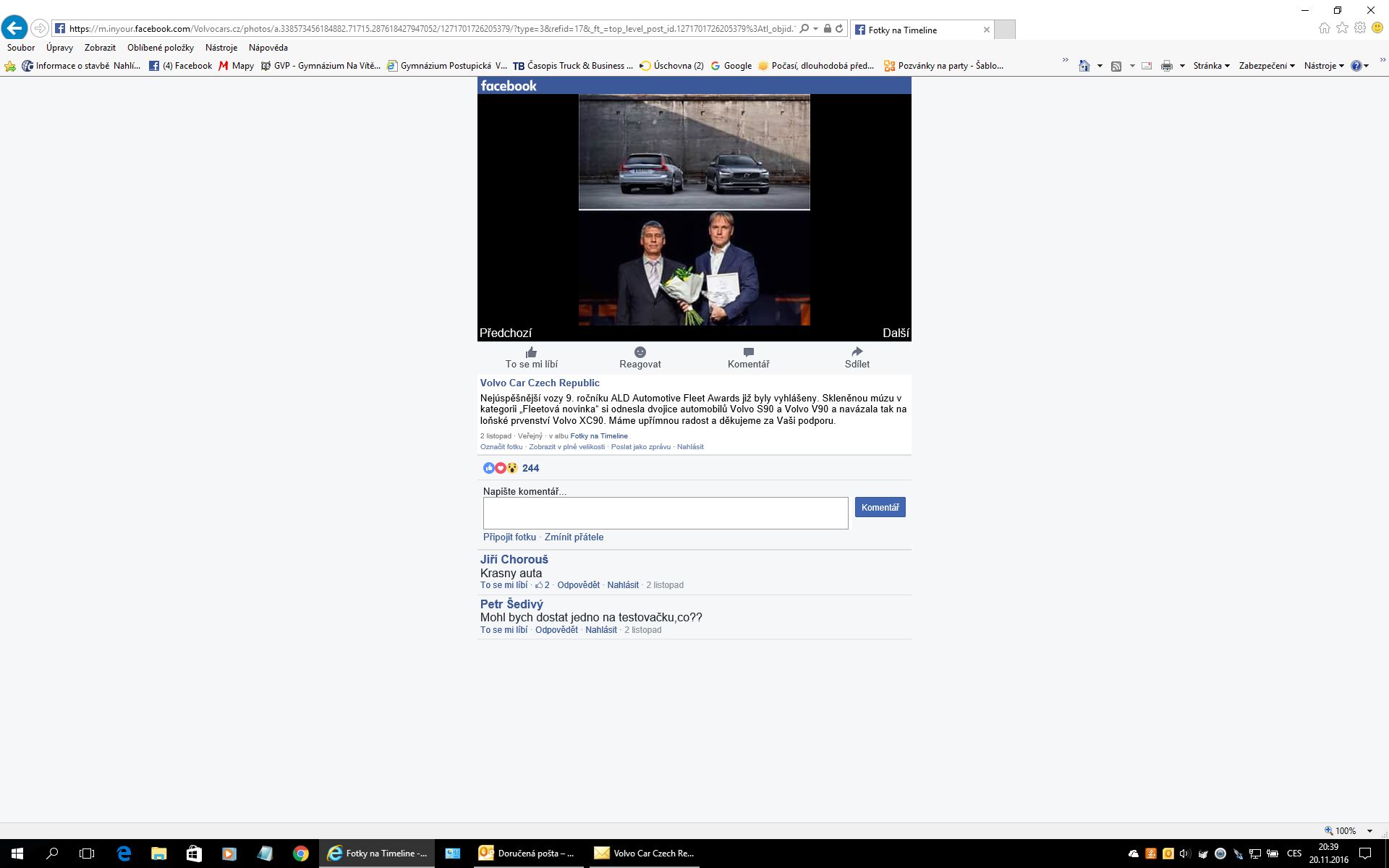
Task: Open Favorites star icon at top right
Action: [x=1342, y=28]
